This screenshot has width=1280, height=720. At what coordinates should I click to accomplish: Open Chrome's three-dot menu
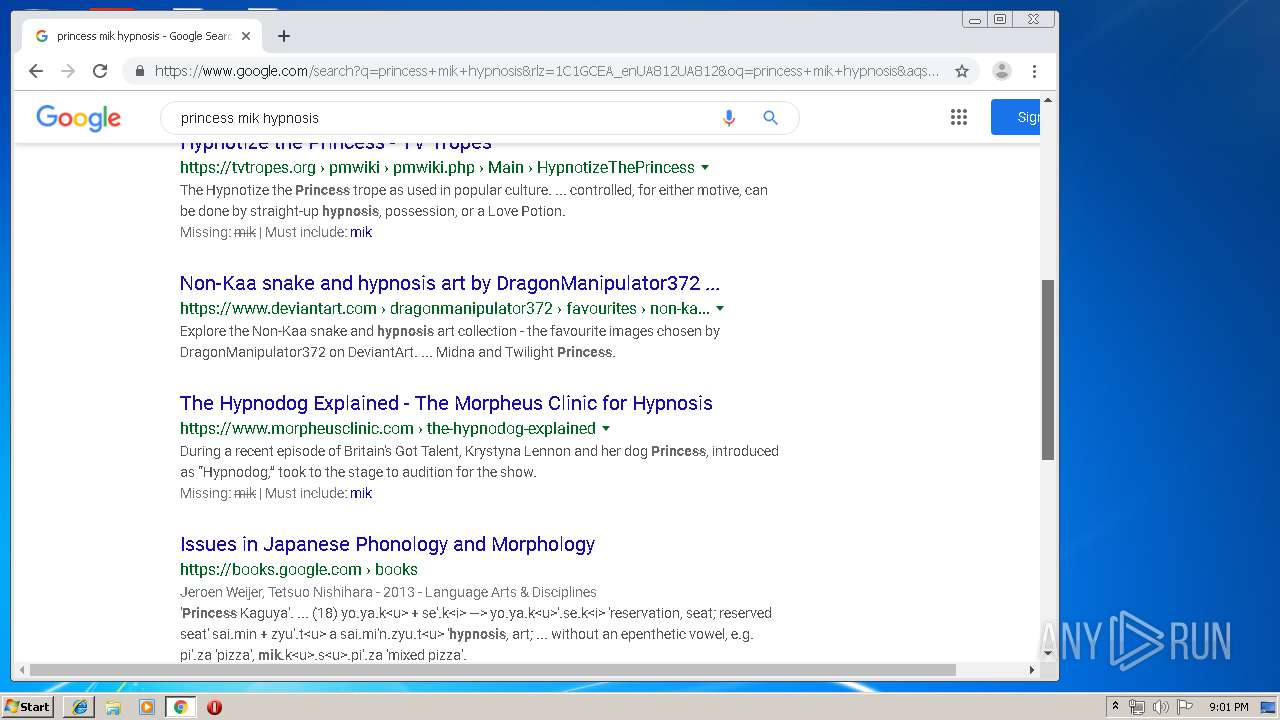click(1034, 71)
